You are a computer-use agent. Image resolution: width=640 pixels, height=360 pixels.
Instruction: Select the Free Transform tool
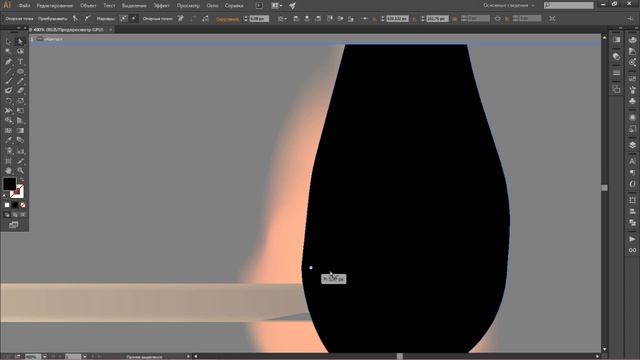coord(20,111)
